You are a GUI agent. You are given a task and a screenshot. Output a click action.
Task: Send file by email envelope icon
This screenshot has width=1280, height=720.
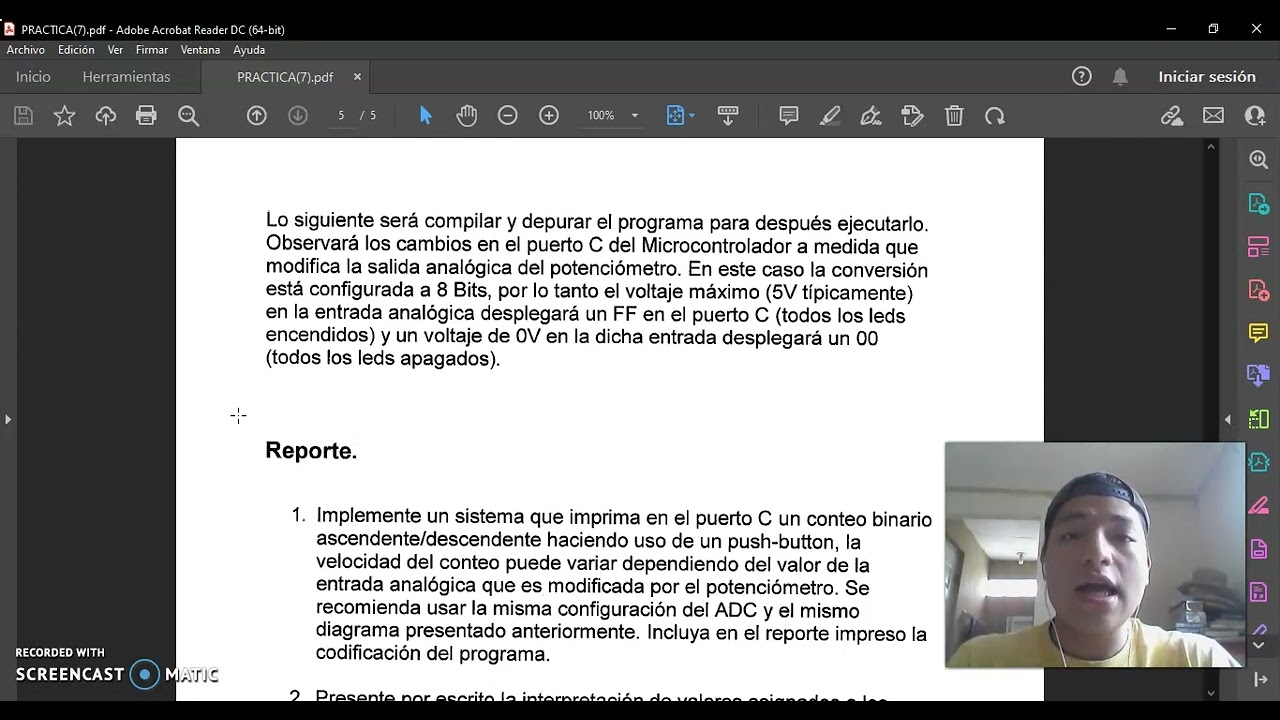point(1213,116)
